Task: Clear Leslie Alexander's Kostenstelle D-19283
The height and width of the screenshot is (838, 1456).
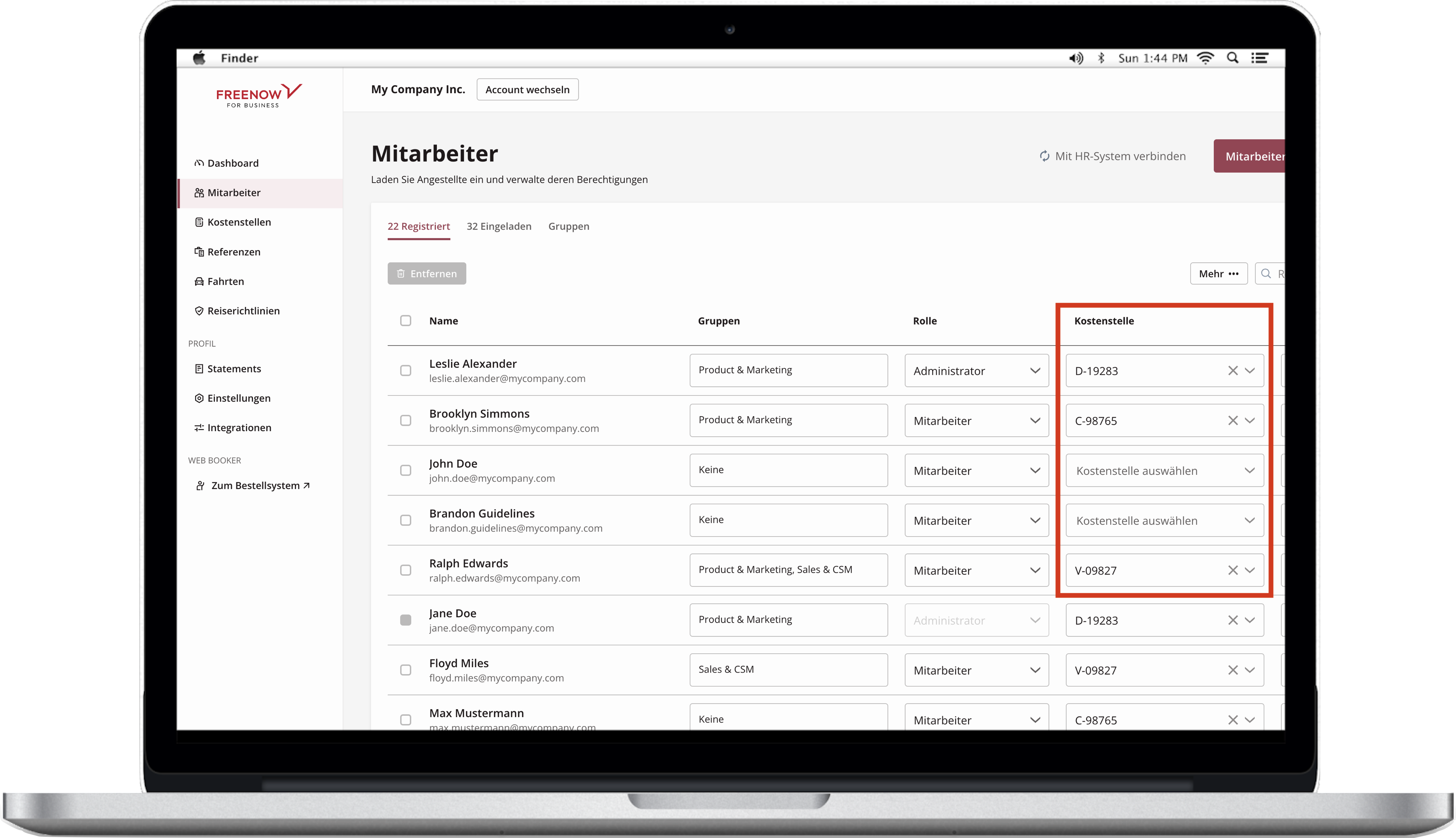Action: 1232,371
